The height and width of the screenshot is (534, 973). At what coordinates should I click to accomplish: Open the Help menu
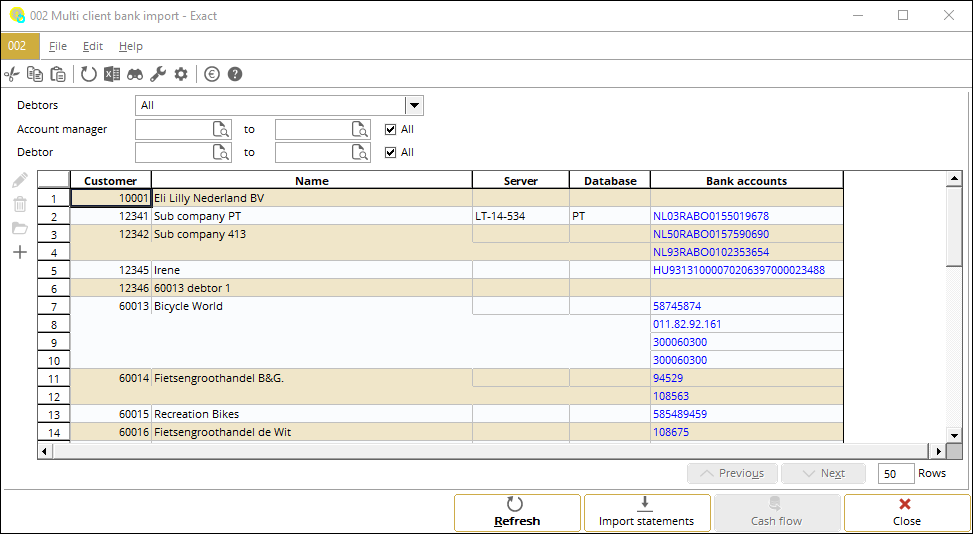pyautogui.click(x=131, y=46)
